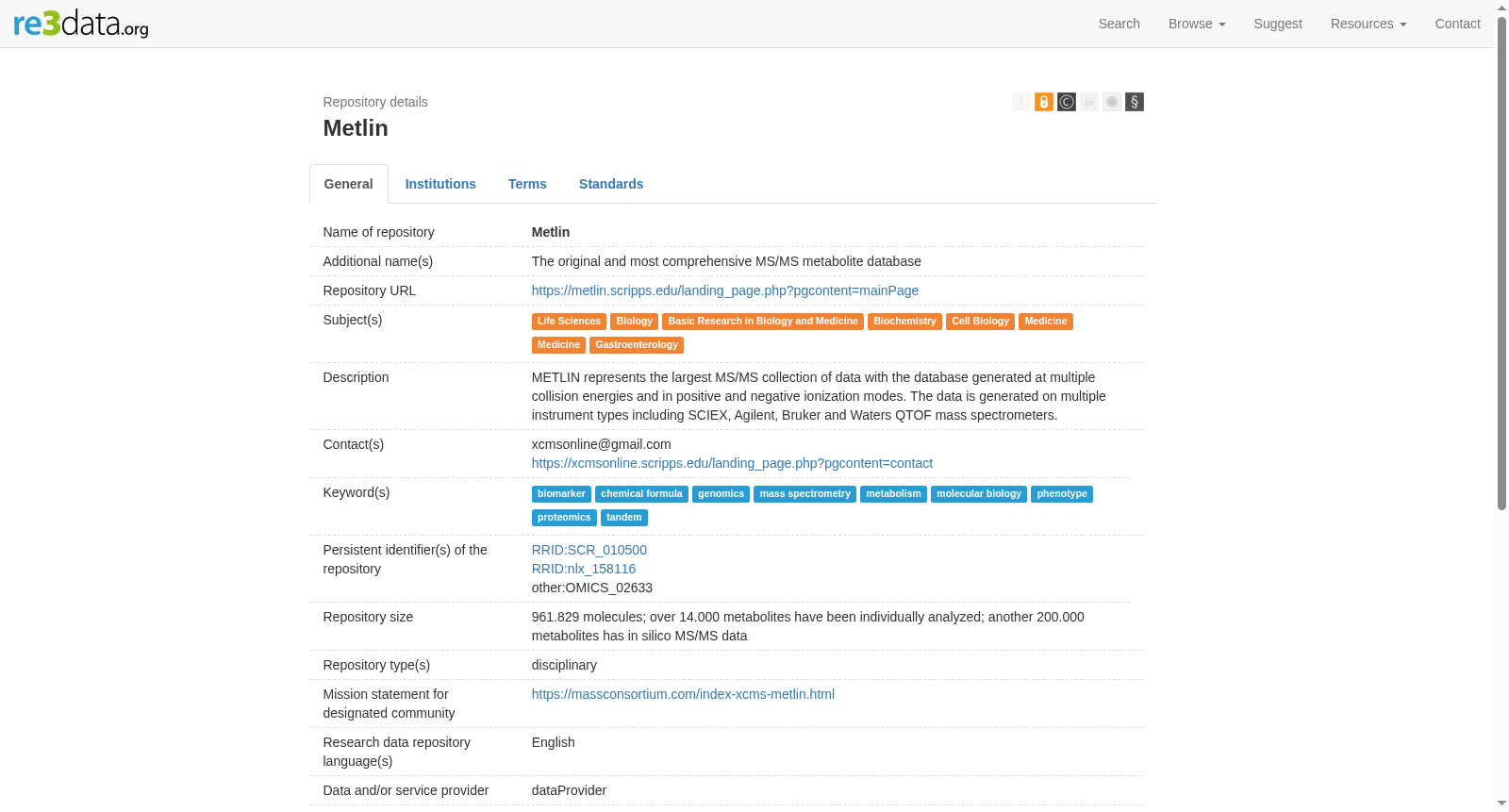Screen dimensions: 1509x812
Task: Switch to the Terms tab
Action: coord(527,184)
